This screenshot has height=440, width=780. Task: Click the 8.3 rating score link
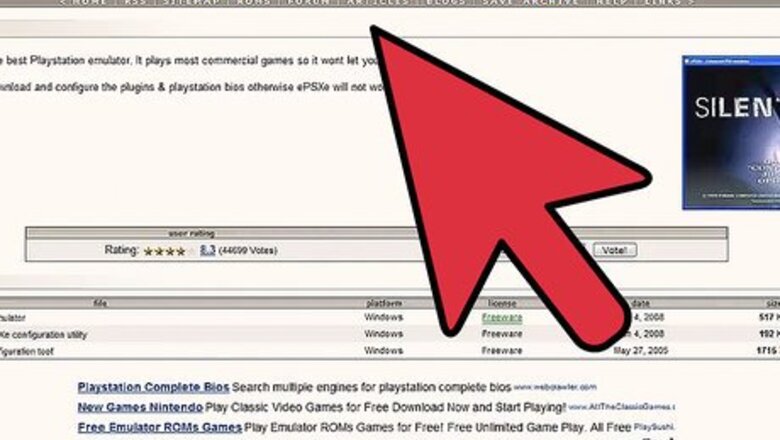pos(208,251)
